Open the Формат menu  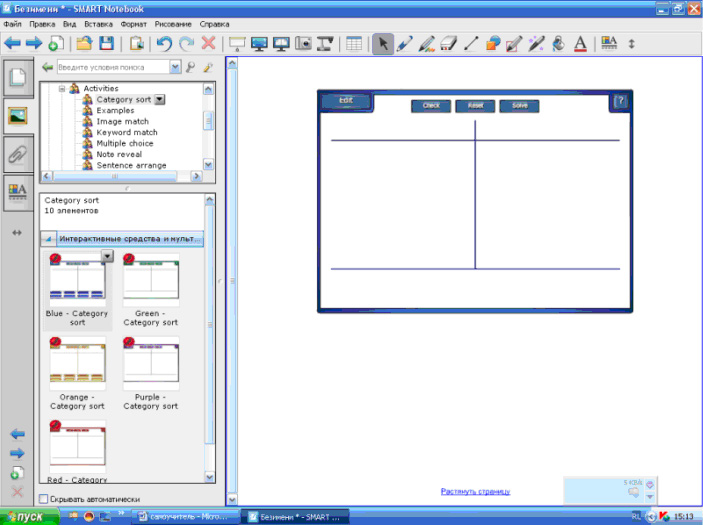click(133, 22)
